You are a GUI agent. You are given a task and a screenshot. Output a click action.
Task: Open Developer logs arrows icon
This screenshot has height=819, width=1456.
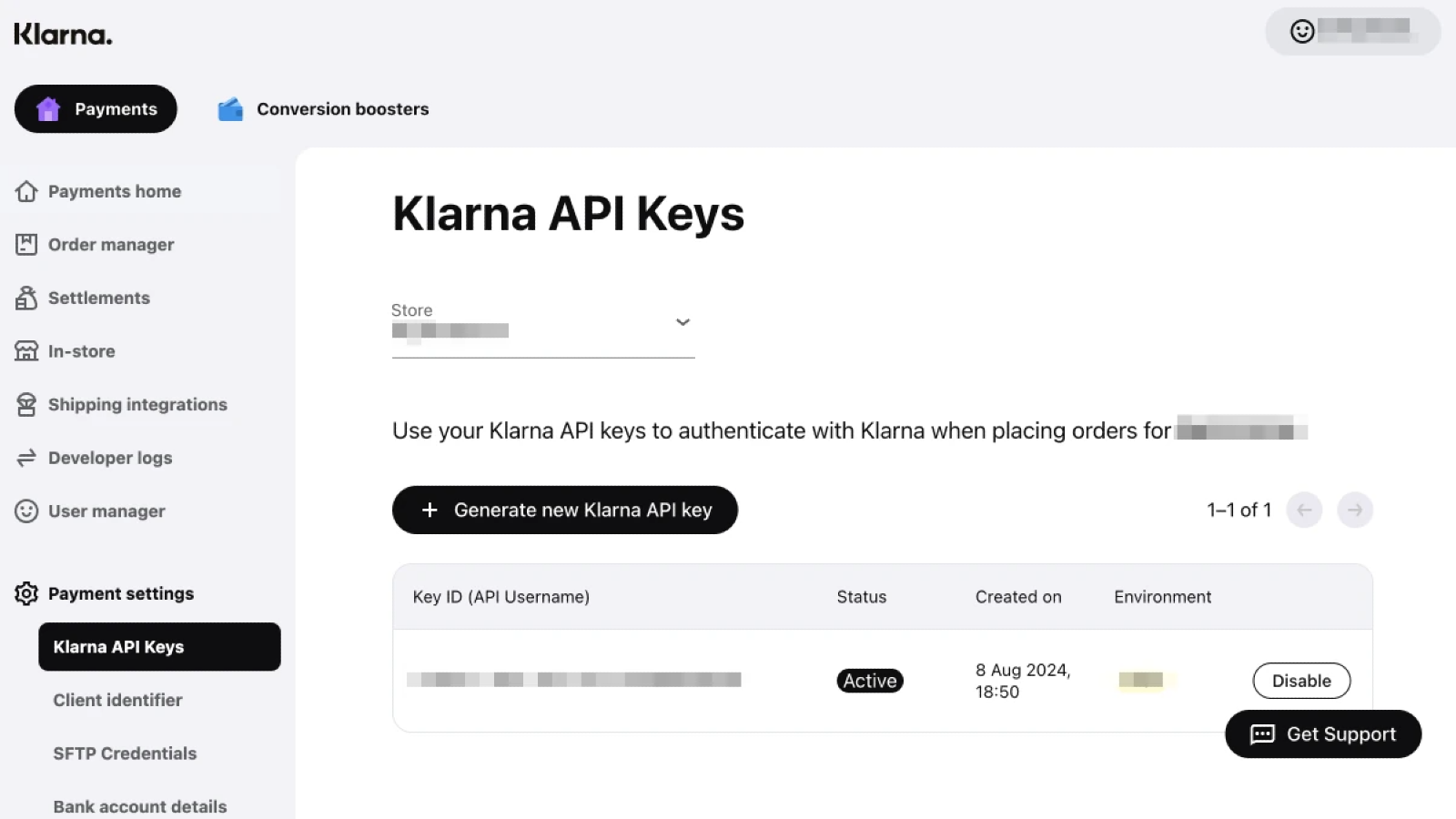[x=26, y=458]
